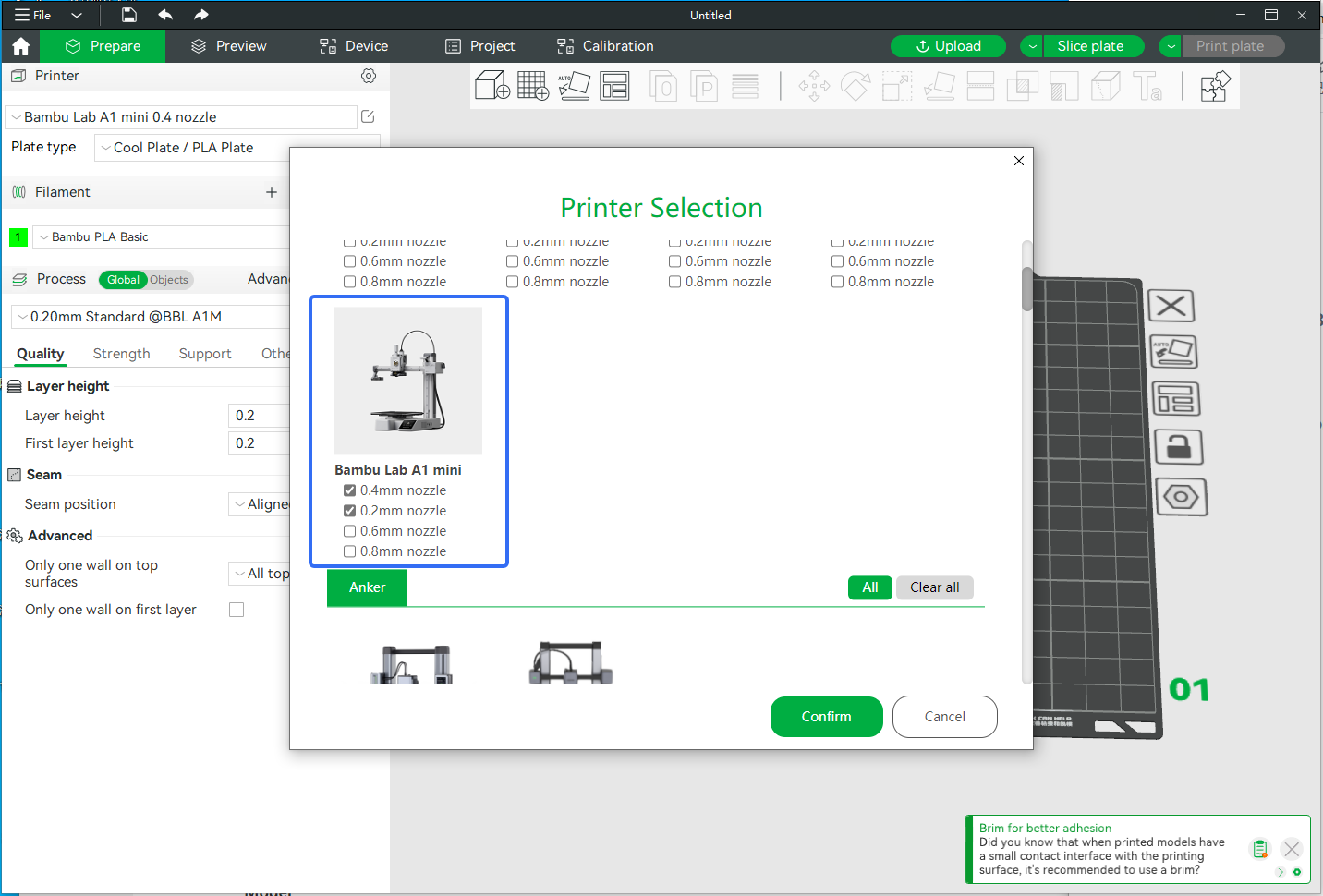1323x896 pixels.
Task: Click Confirm in Printer Selection dialog
Action: pos(827,717)
